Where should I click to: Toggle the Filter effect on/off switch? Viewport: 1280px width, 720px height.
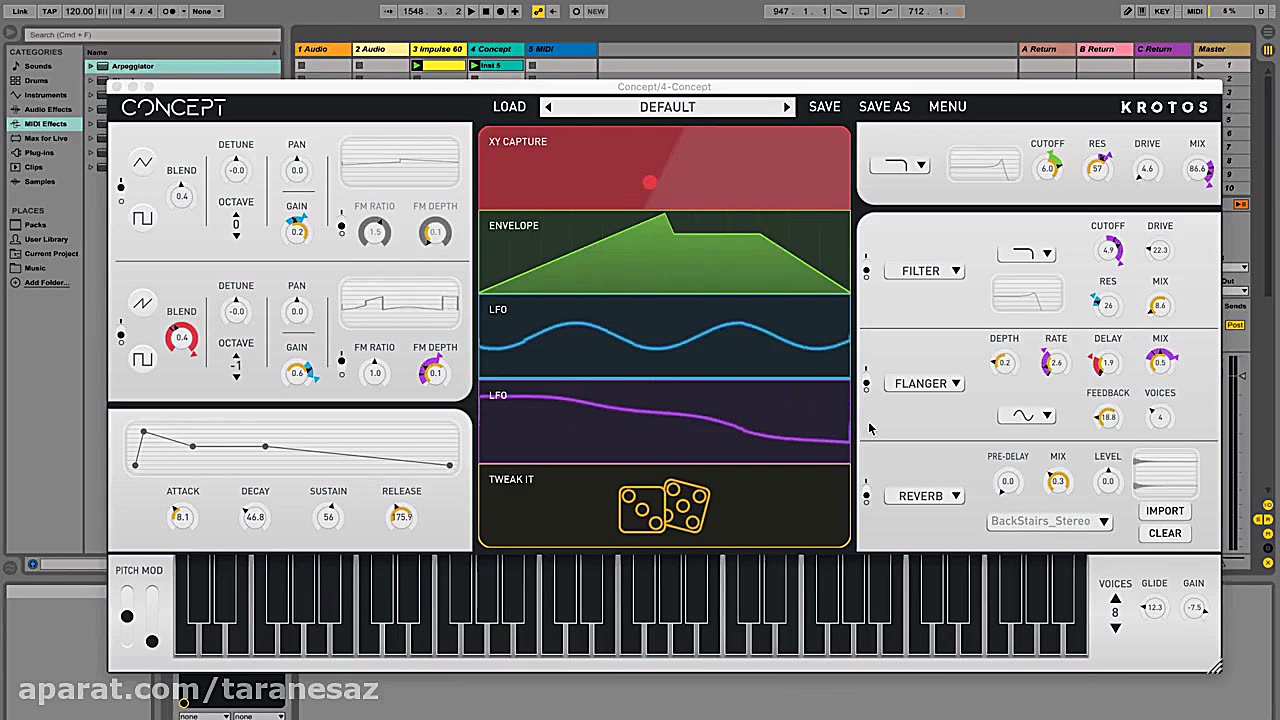pyautogui.click(x=866, y=267)
